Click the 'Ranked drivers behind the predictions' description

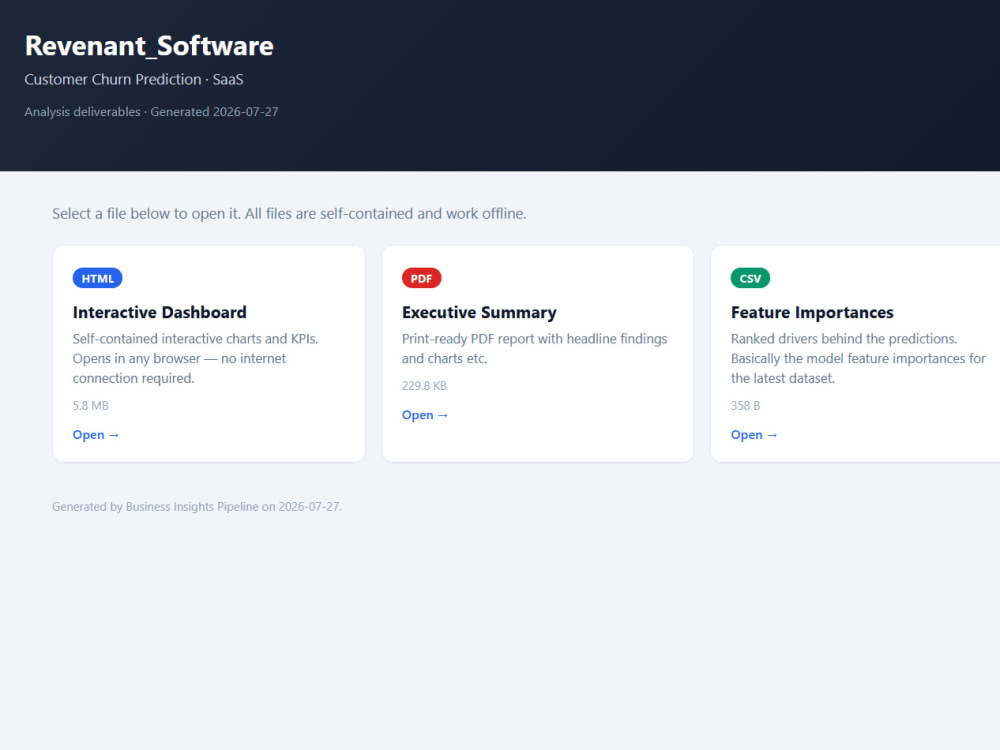click(858, 358)
